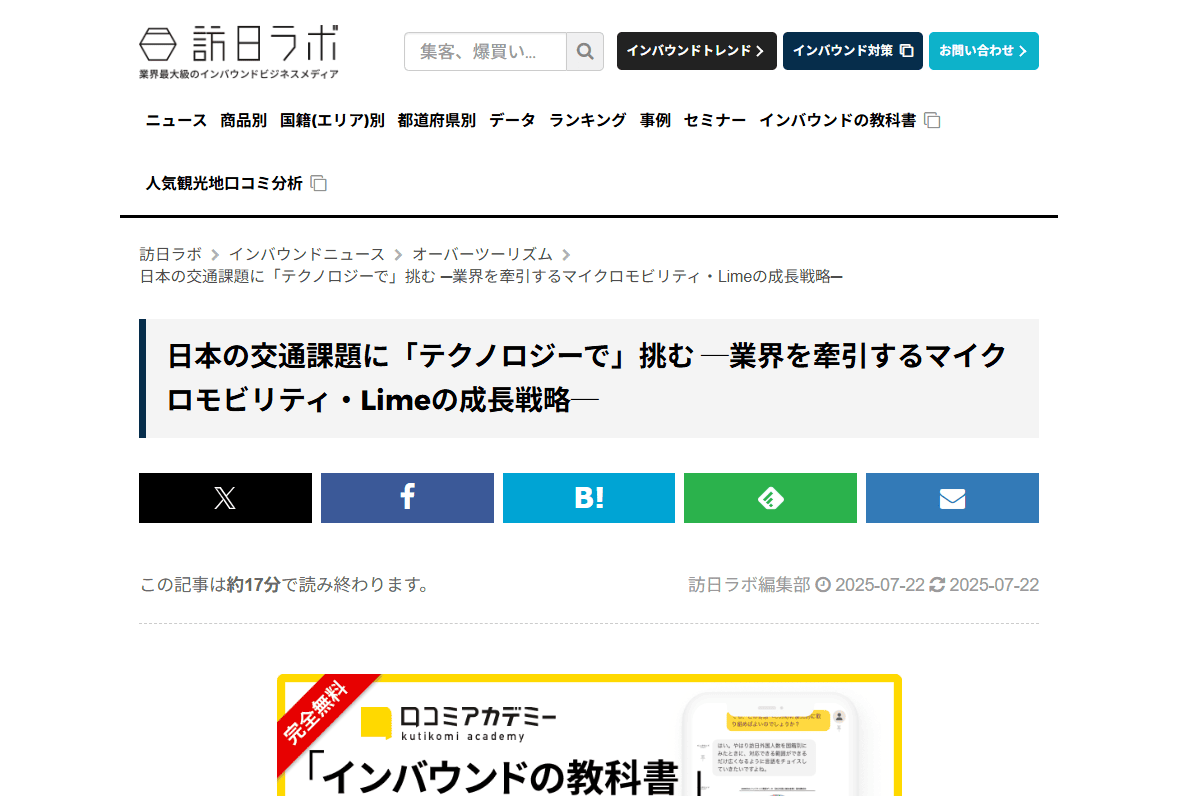Open the ランキング menu item
1188x796 pixels.
[x=587, y=120]
